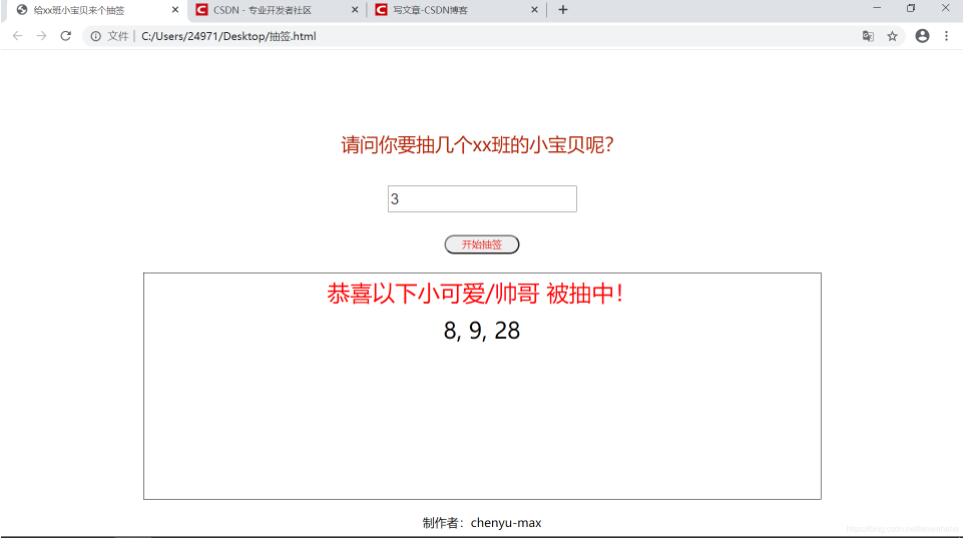970x552 pixels.
Task: Select the 给xx班小宝贝来个抽签 tab
Action: (94, 10)
